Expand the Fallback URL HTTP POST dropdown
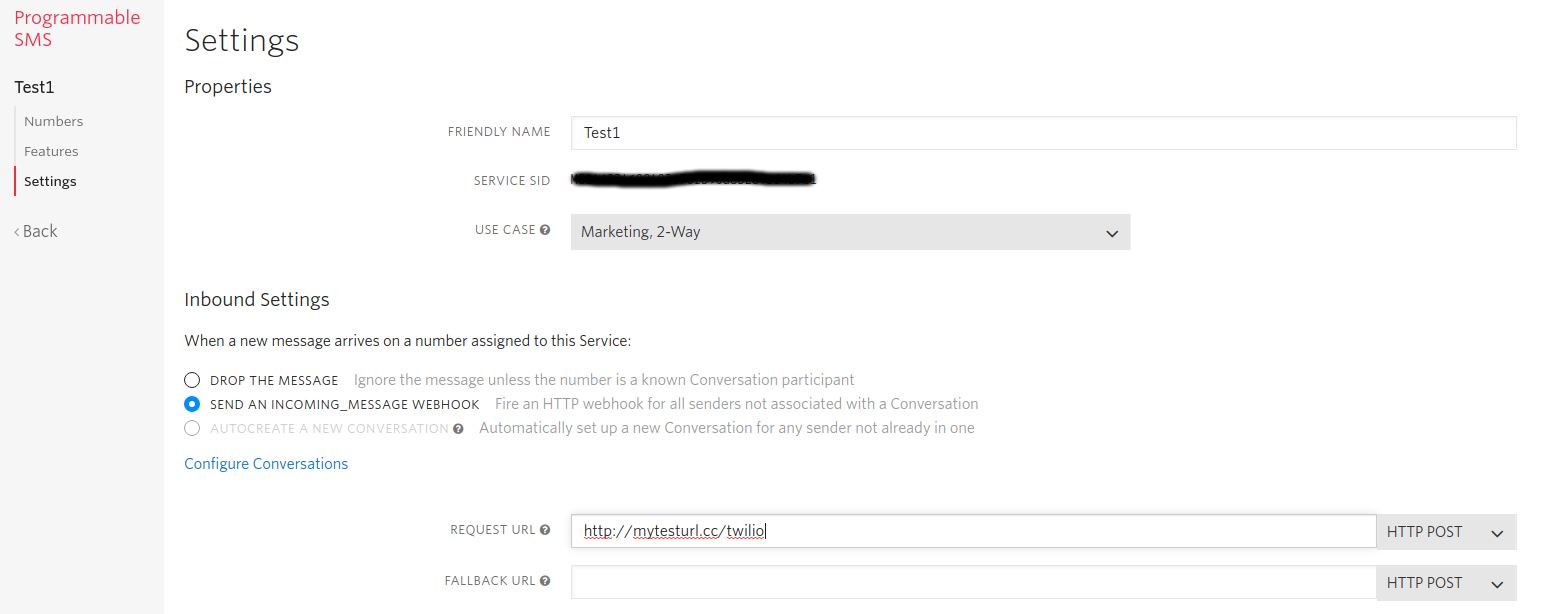 (x=1445, y=583)
